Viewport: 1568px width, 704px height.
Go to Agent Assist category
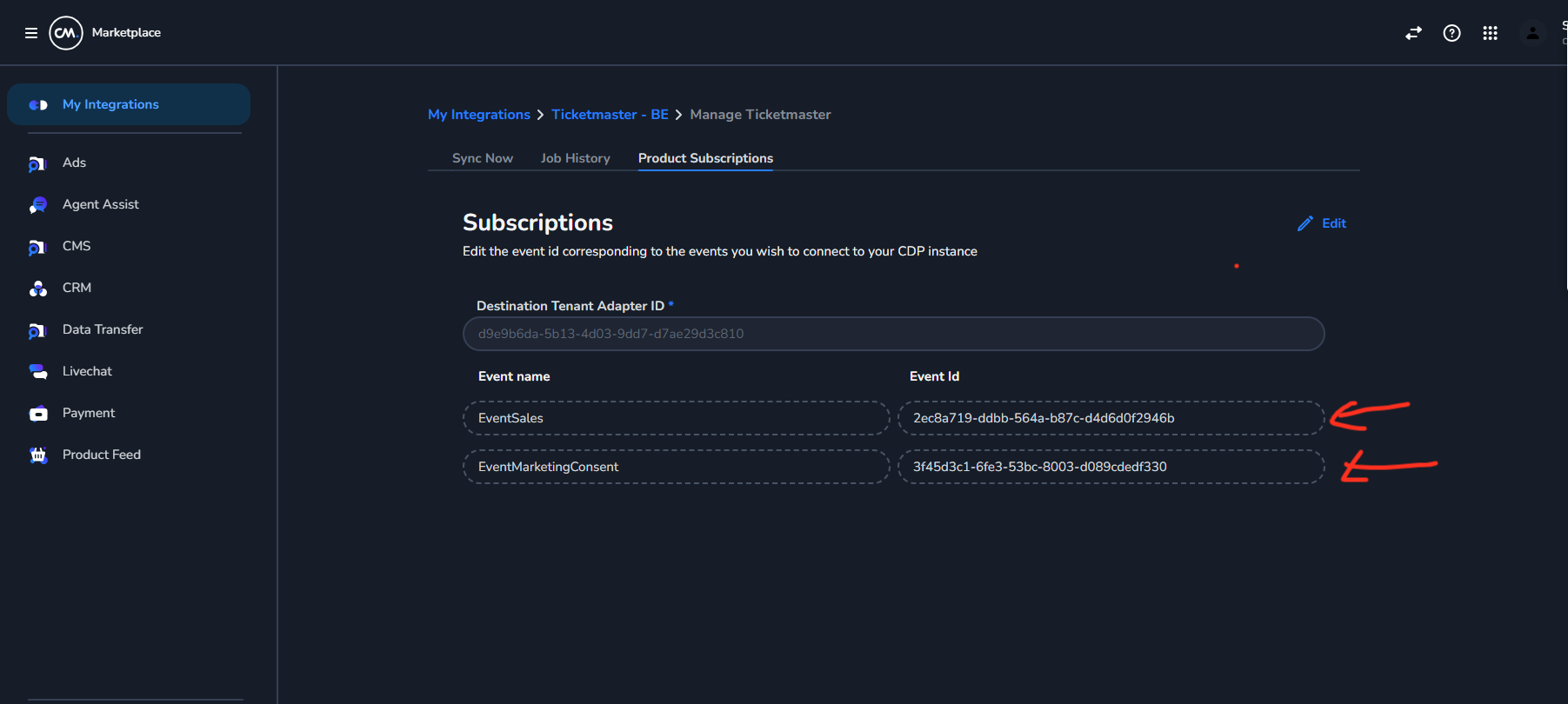tap(101, 204)
